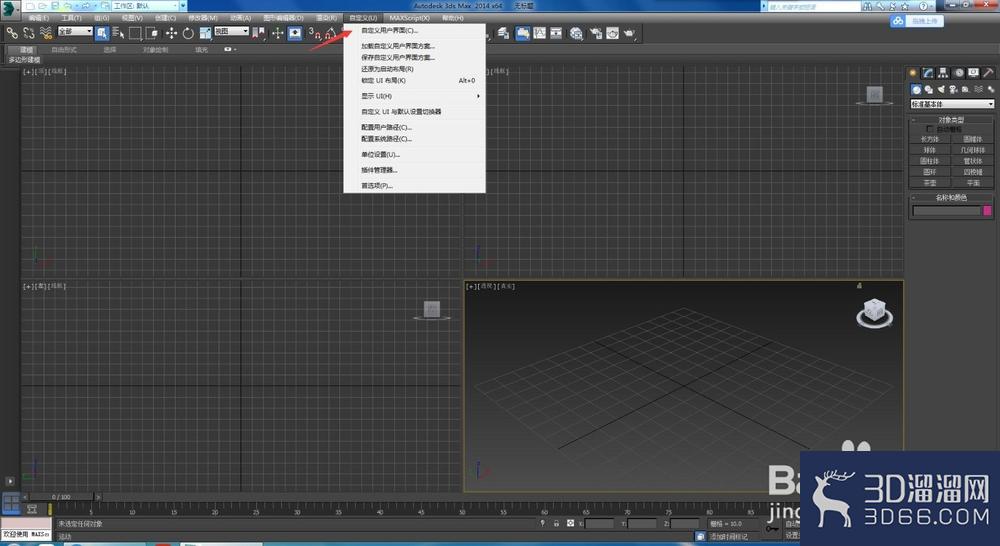This screenshot has width=1000, height=546.
Task: Enable the 自动栅格 checkbox
Action: (x=930, y=129)
